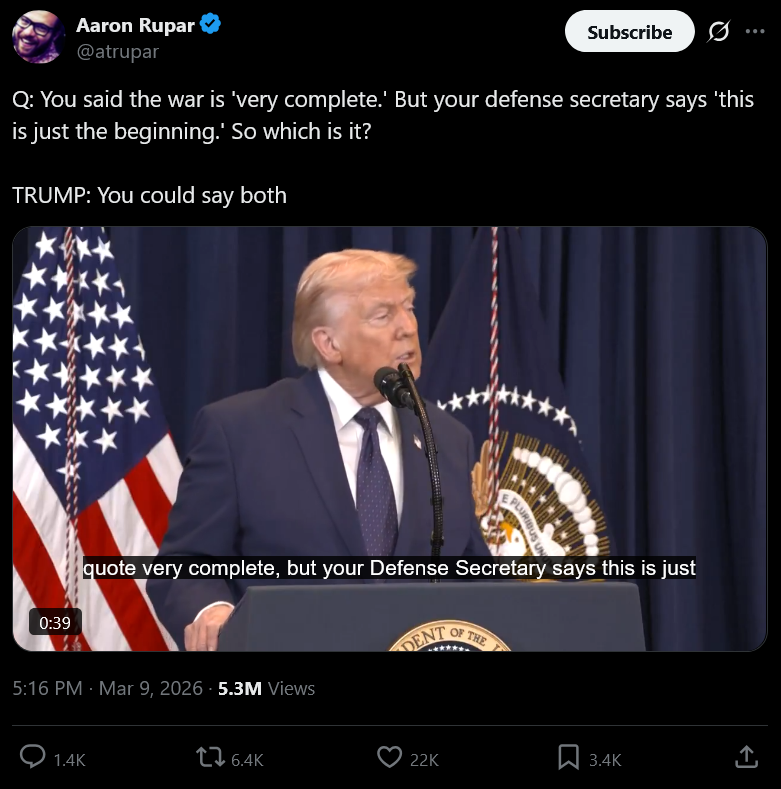
Task: Click the 6.4K repost count
Action: [247, 759]
